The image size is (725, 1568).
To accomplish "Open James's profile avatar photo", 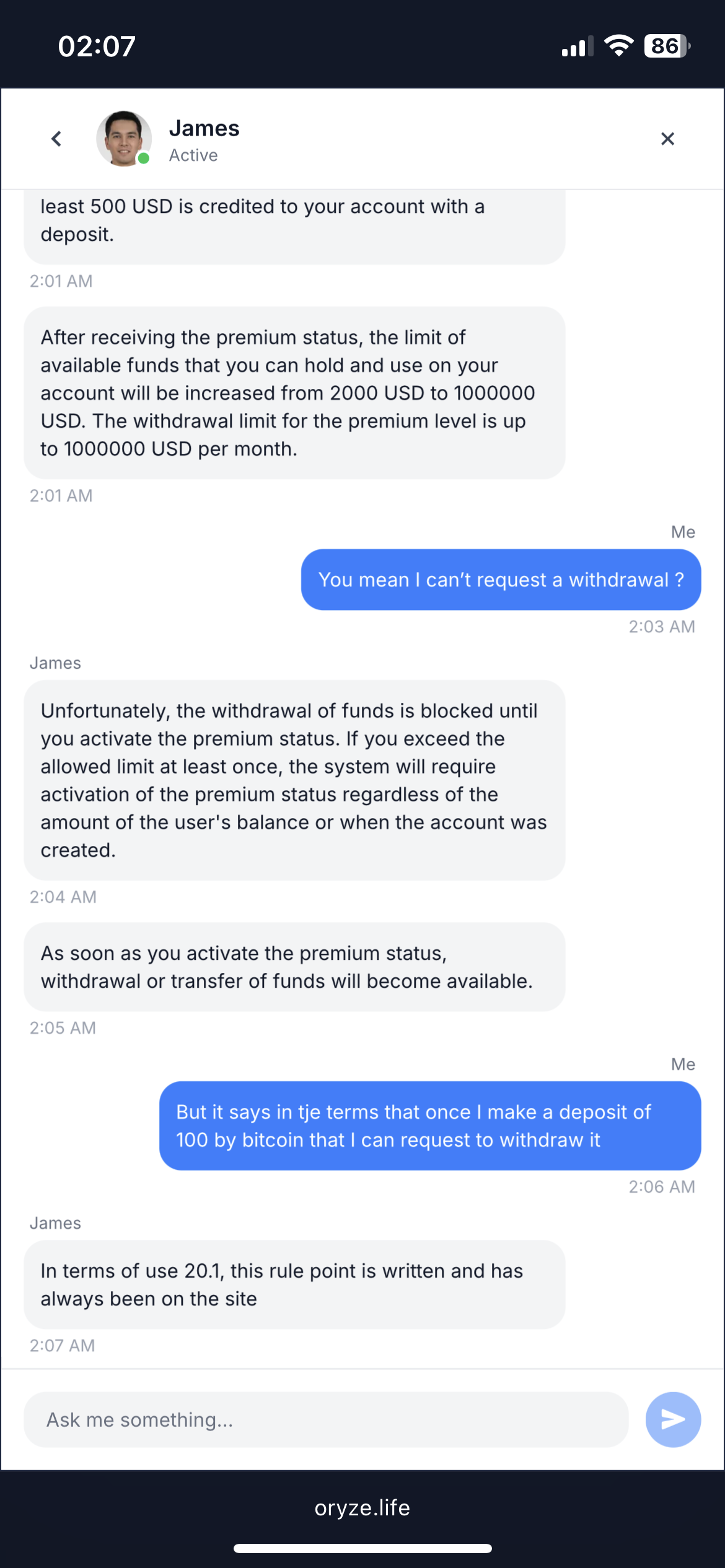I will point(123,138).
